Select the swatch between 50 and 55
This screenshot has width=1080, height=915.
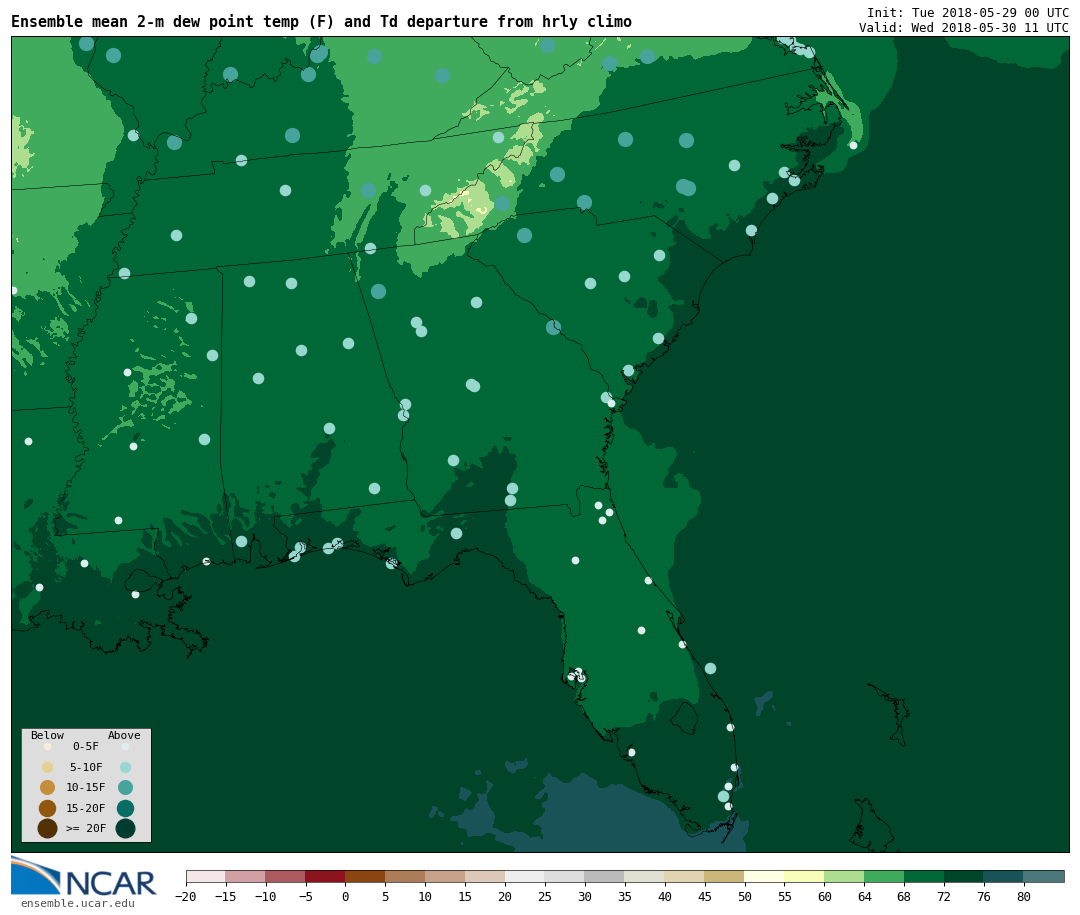[x=765, y=876]
